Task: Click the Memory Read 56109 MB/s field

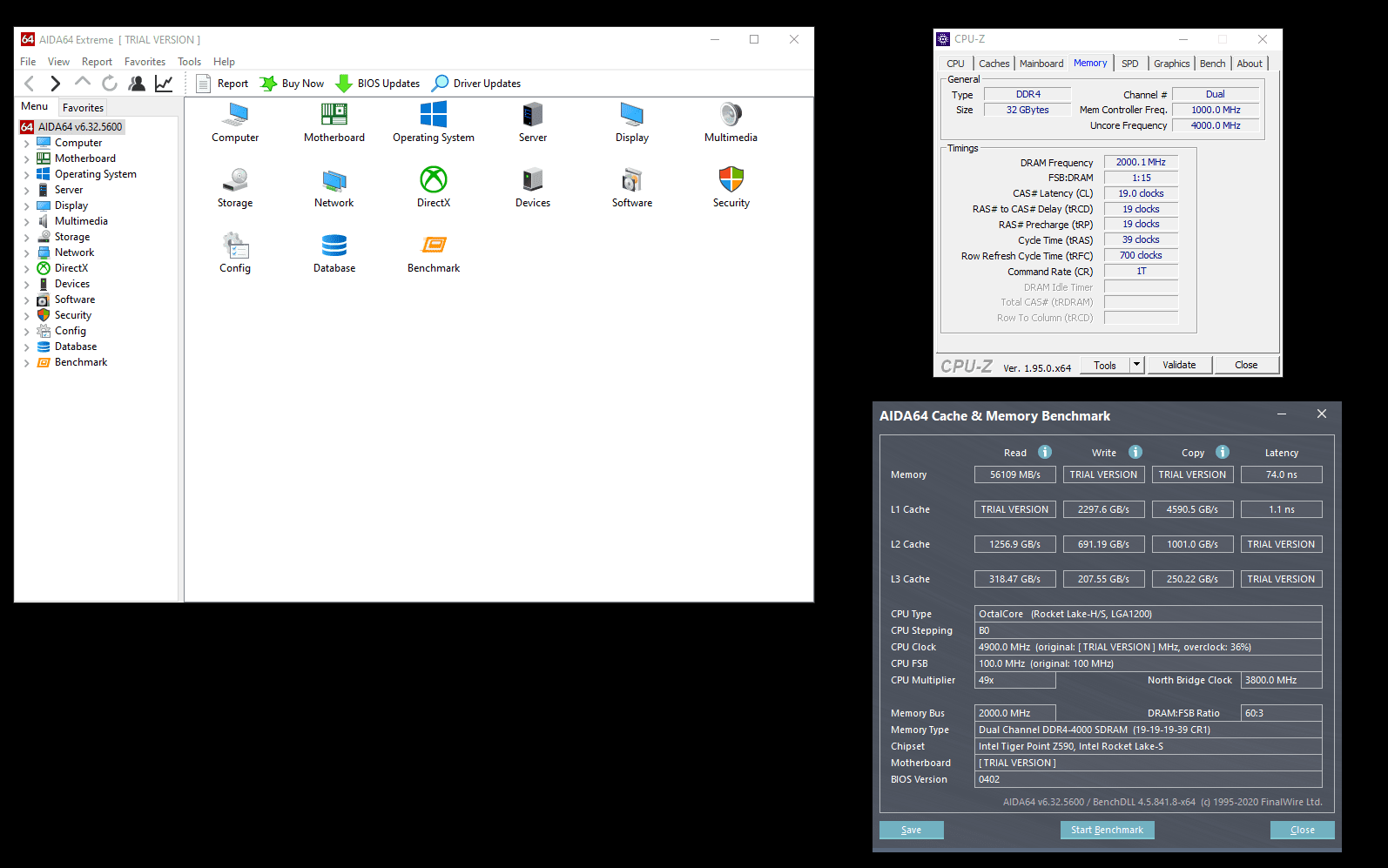Action: tap(1014, 474)
